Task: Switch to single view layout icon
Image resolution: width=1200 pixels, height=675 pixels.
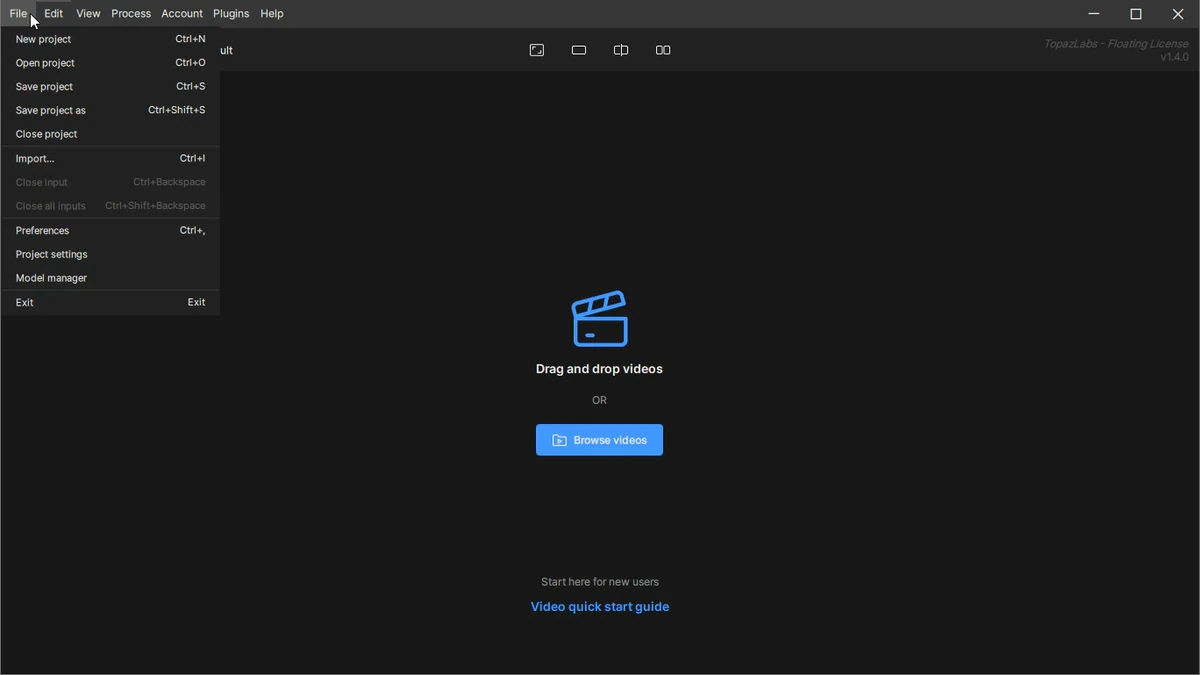Action: tap(579, 50)
